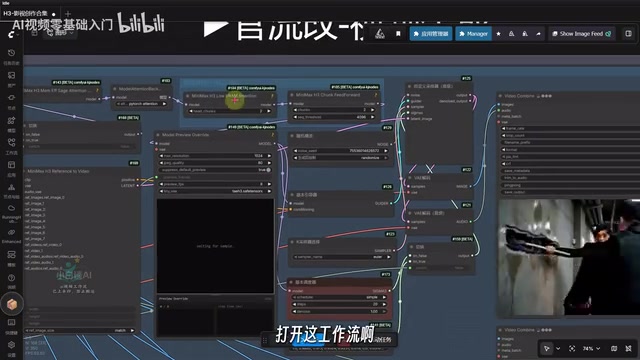Click the RunningHub cloud sidebar icon
Viewport: 640px width, 360px height.
pos(11,208)
